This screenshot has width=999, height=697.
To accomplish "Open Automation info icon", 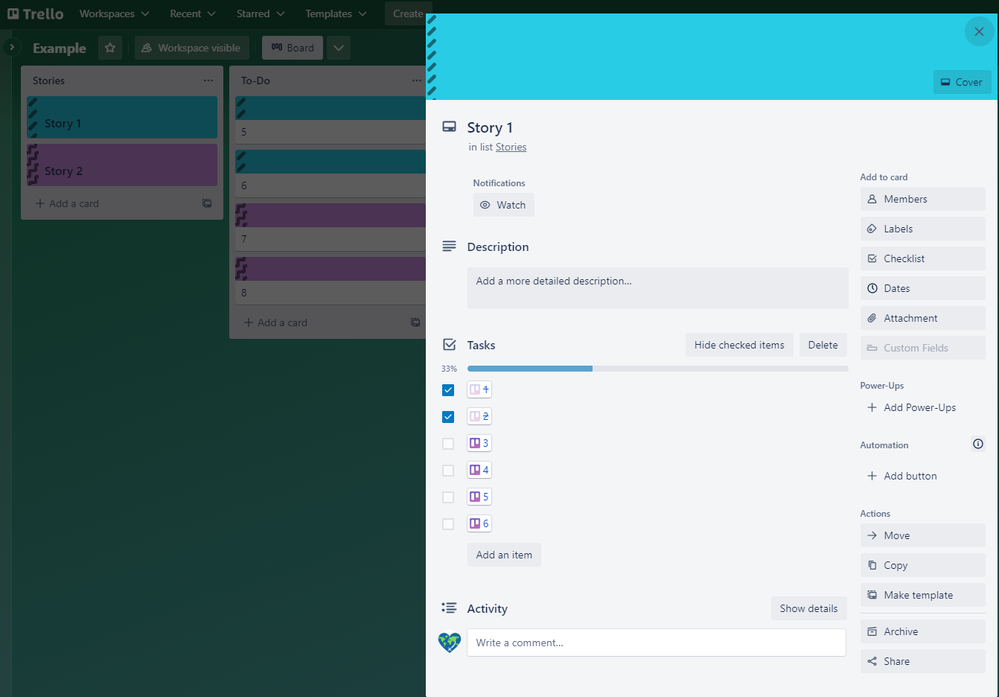I will [x=978, y=444].
